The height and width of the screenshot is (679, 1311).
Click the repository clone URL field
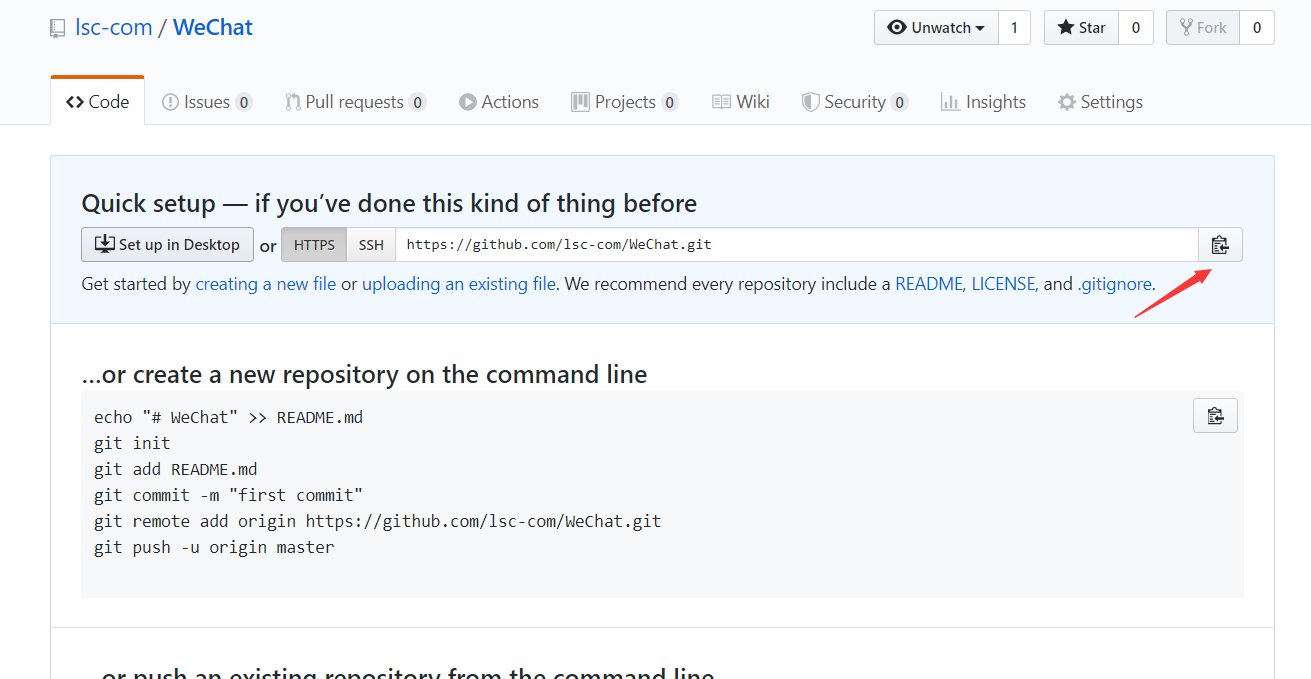tap(797, 245)
